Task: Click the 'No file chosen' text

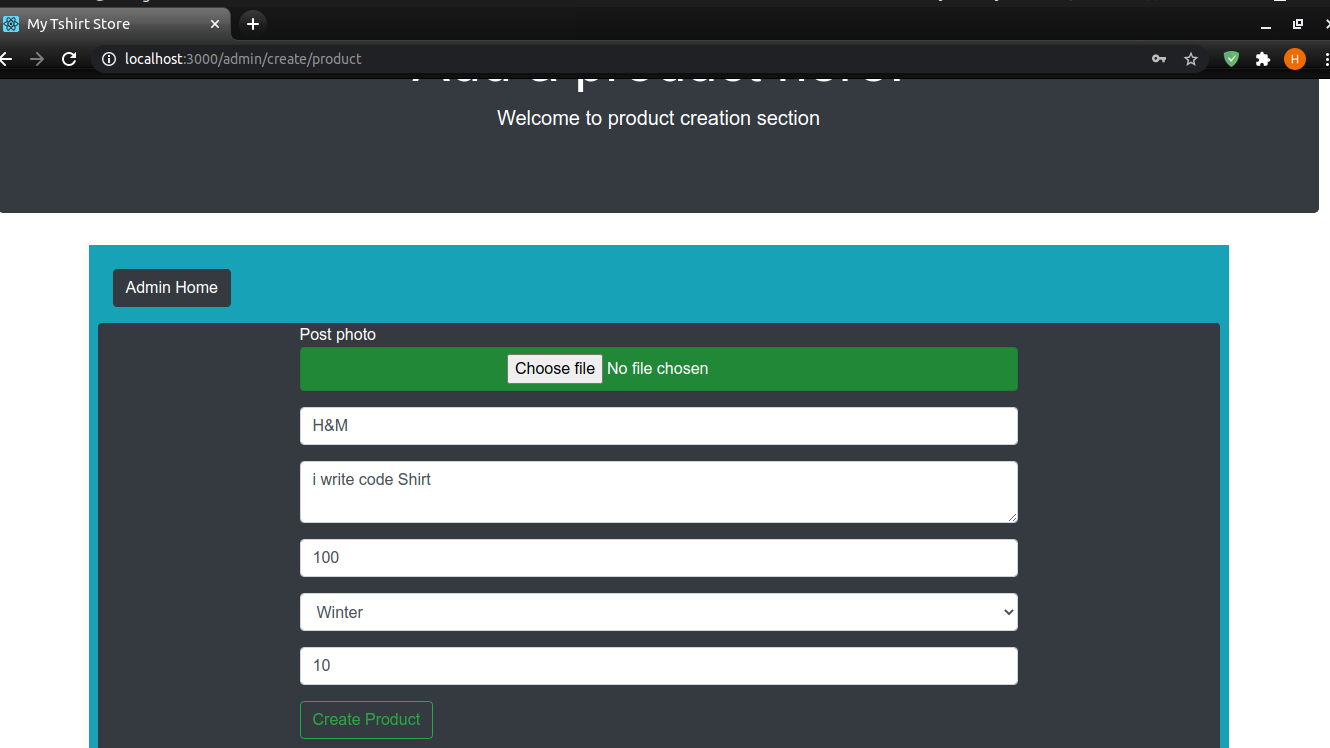Action: pyautogui.click(x=657, y=369)
